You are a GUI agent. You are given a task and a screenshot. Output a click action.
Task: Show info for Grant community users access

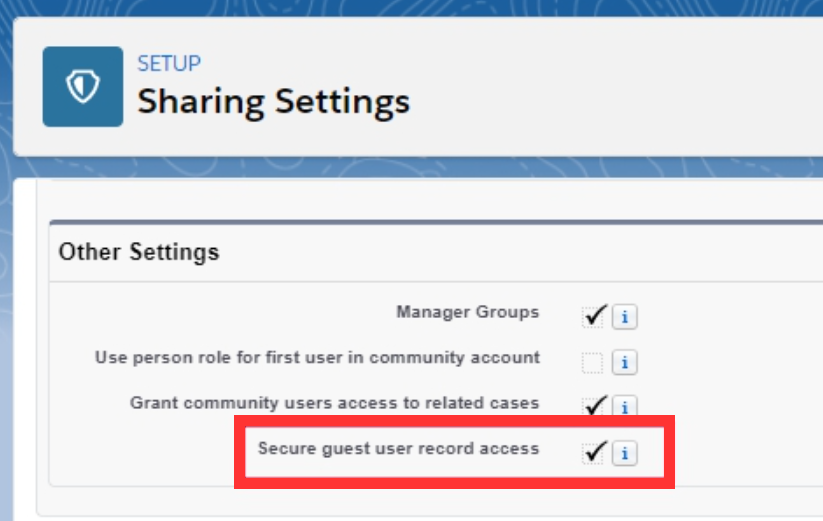pos(625,407)
